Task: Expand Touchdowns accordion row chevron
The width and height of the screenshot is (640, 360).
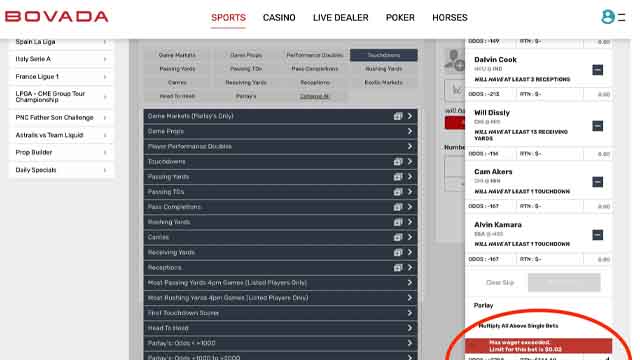Action: coord(410,162)
